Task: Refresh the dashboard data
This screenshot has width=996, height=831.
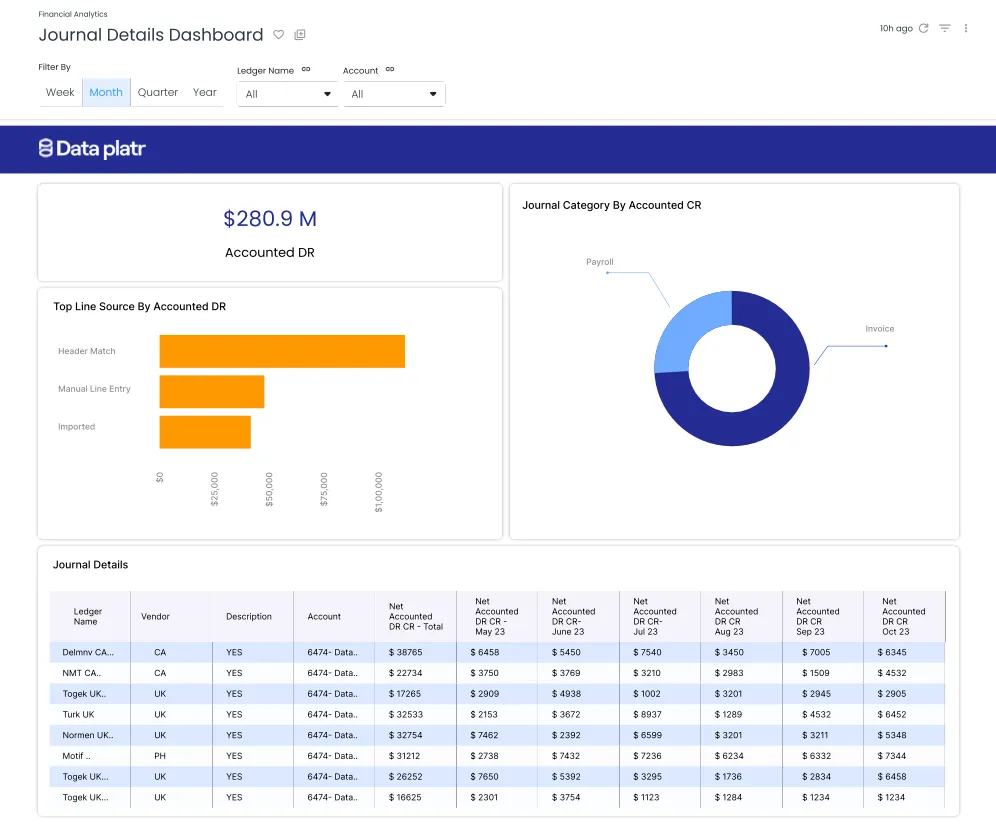Action: pyautogui.click(x=923, y=29)
